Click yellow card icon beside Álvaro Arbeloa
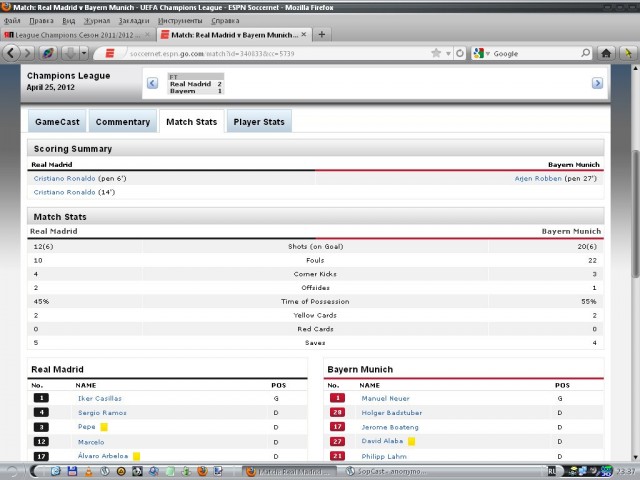This screenshot has height=480, width=640. coord(137,456)
